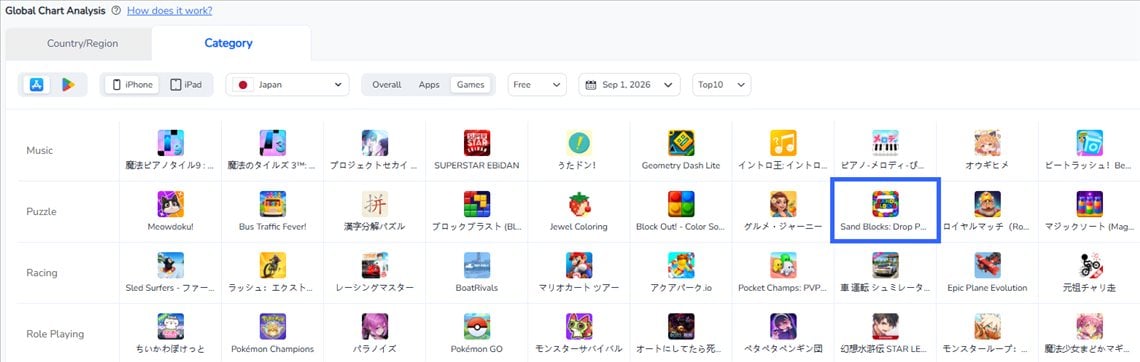This screenshot has height=362, width=1140.
Task: Click the アクアパーク.io title text
Action: [681, 287]
